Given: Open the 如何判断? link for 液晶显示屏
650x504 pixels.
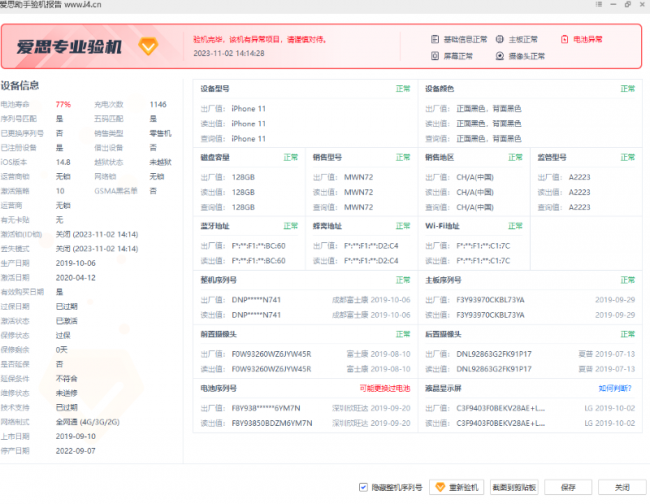Looking at the screenshot, I should pos(615,388).
